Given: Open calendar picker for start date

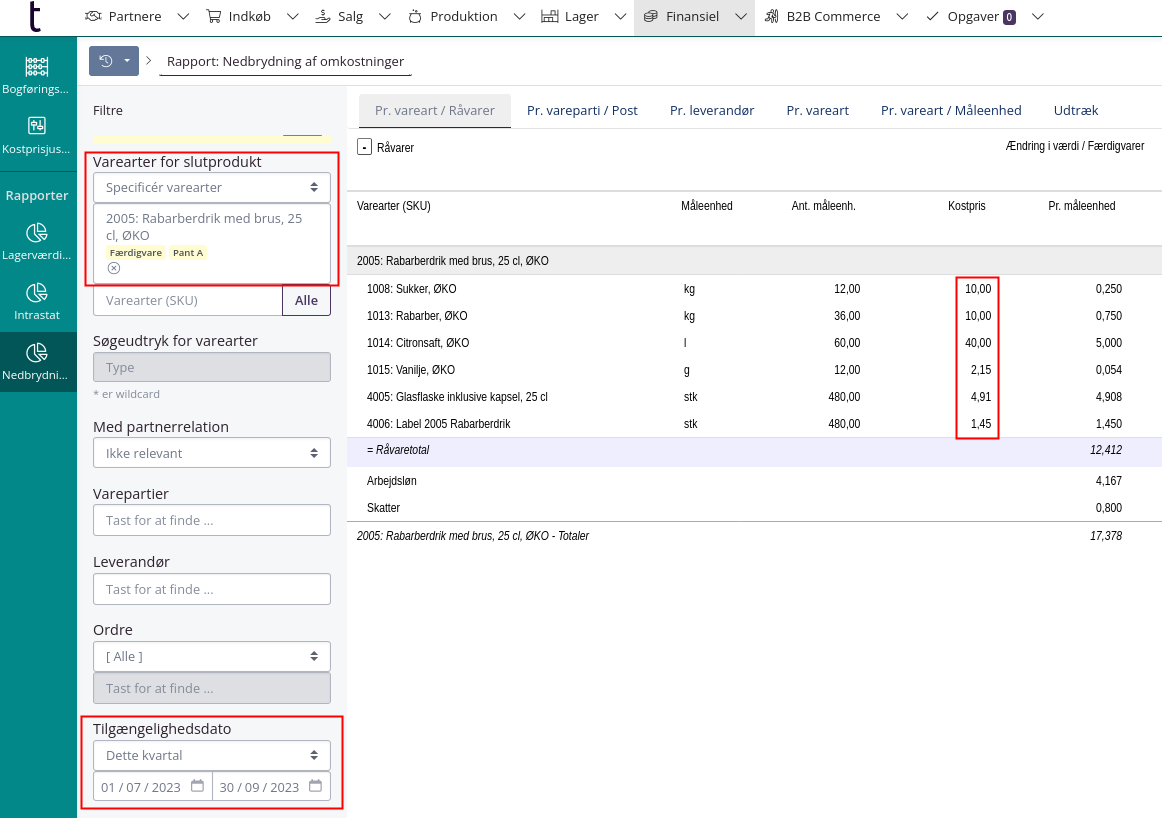Looking at the screenshot, I should pos(197,786).
